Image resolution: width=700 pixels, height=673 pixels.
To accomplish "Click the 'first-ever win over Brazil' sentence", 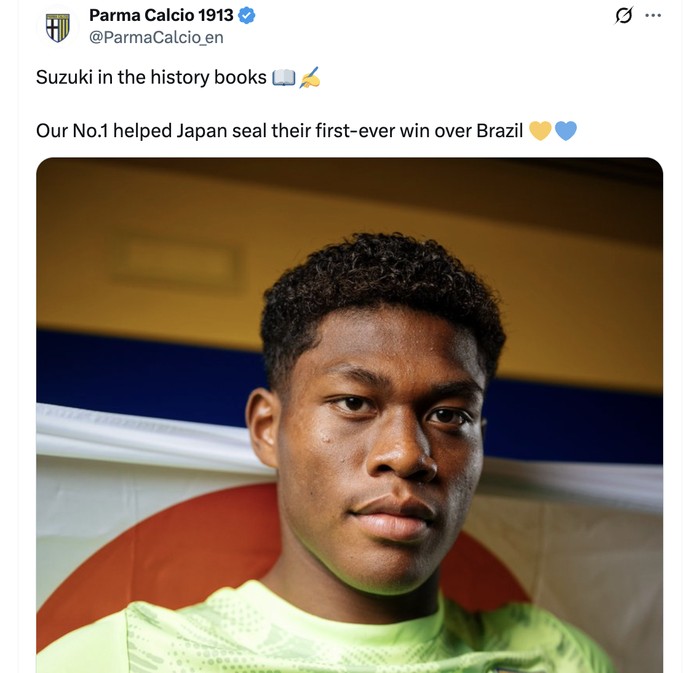I will tap(279, 131).
